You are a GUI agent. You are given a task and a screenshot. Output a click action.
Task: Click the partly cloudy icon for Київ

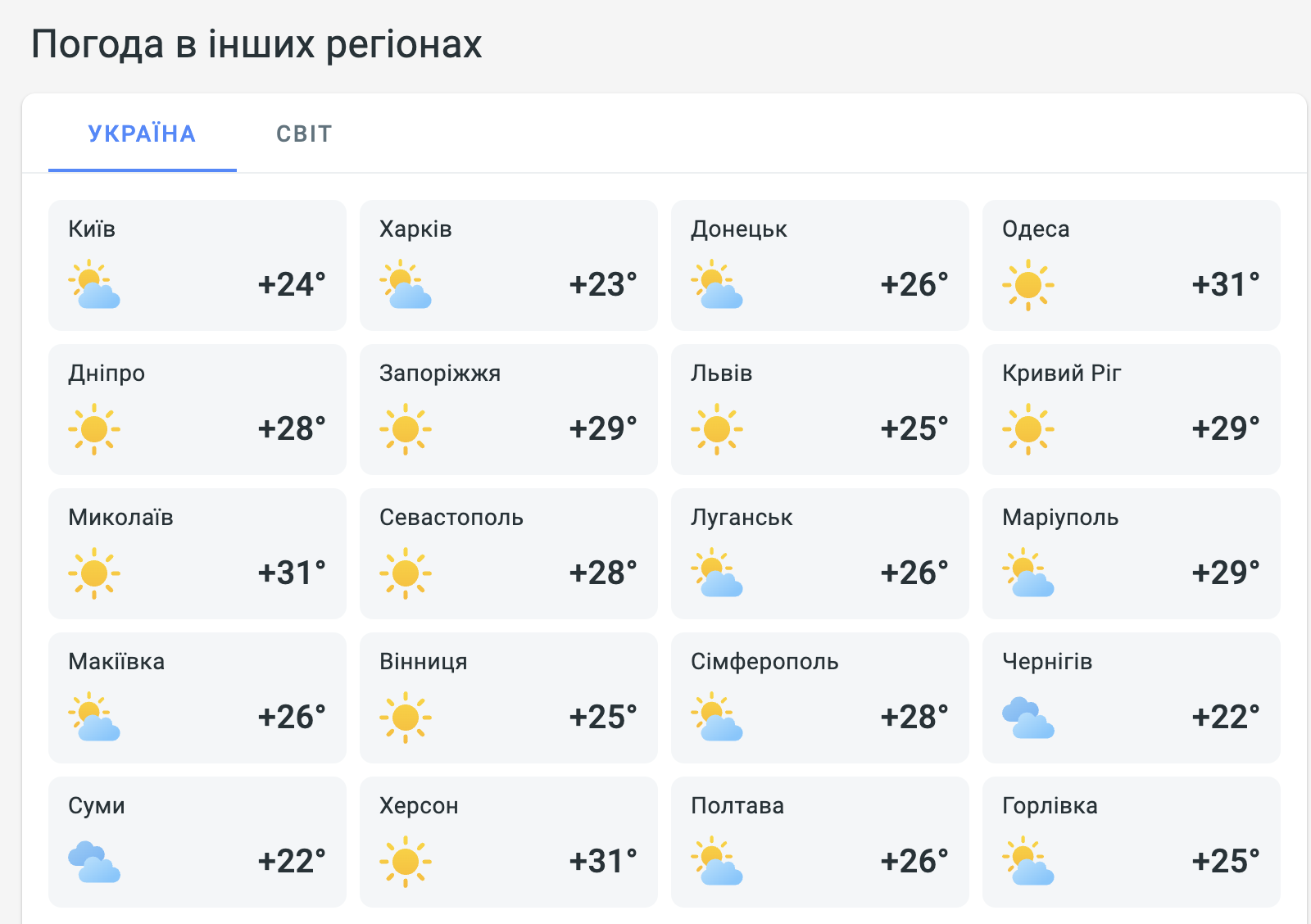(x=94, y=284)
